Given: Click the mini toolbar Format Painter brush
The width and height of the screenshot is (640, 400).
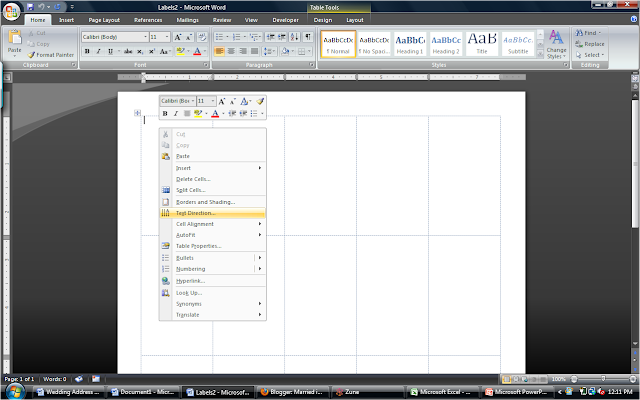Looking at the screenshot, I should 260,101.
